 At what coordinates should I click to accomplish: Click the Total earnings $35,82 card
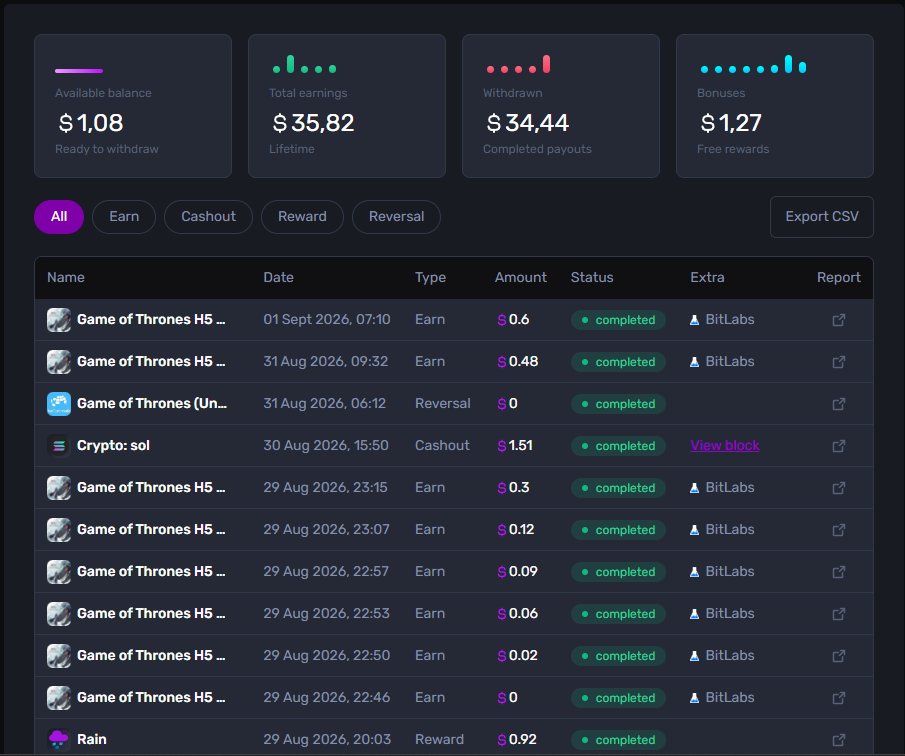click(347, 106)
